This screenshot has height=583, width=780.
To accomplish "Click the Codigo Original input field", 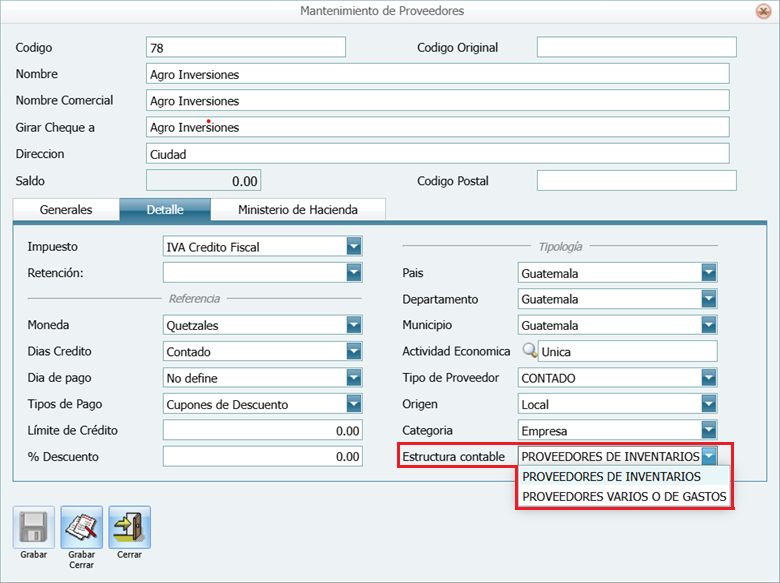I will coord(637,47).
